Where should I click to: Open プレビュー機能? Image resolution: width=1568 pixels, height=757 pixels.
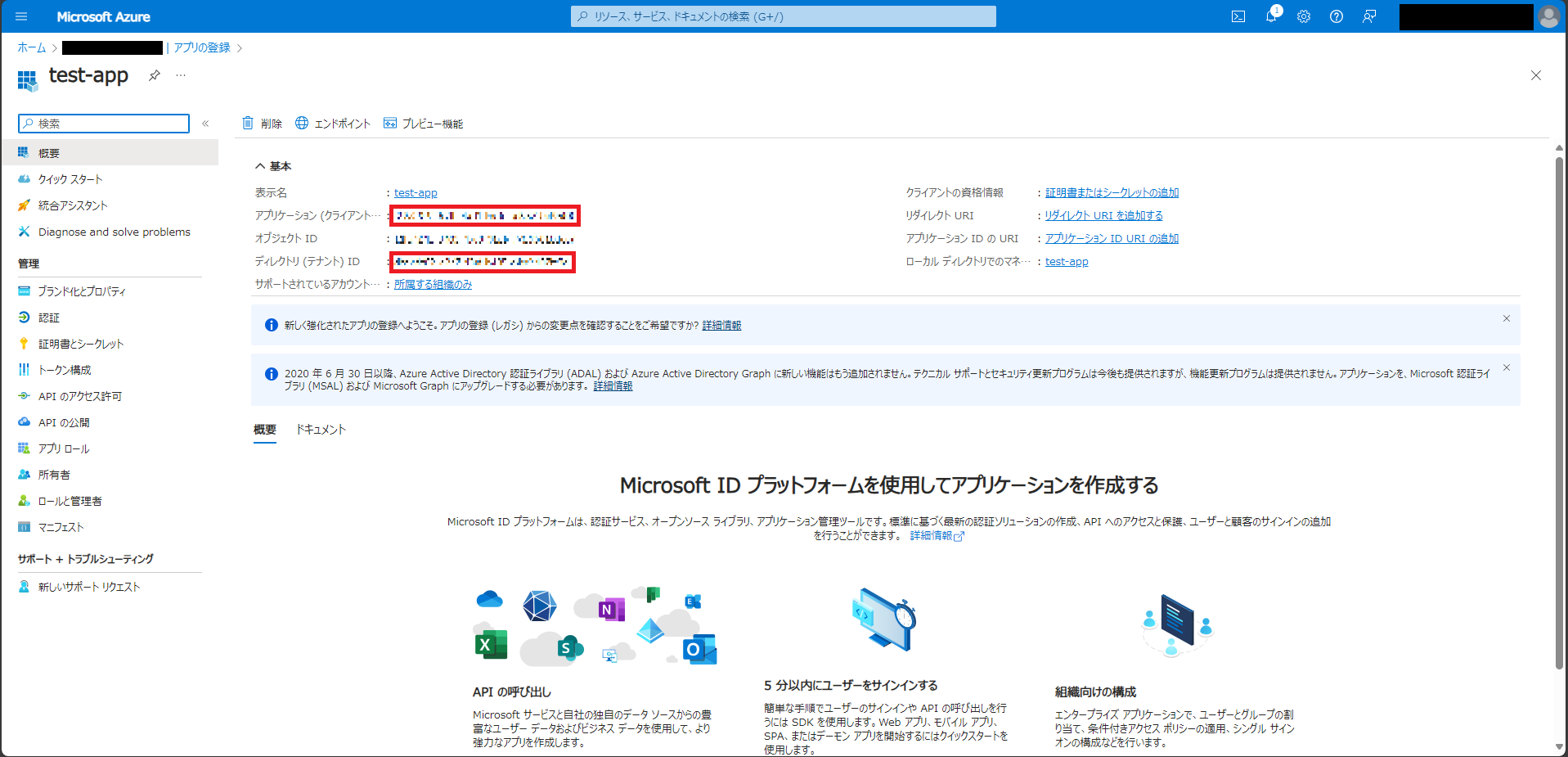tap(423, 123)
